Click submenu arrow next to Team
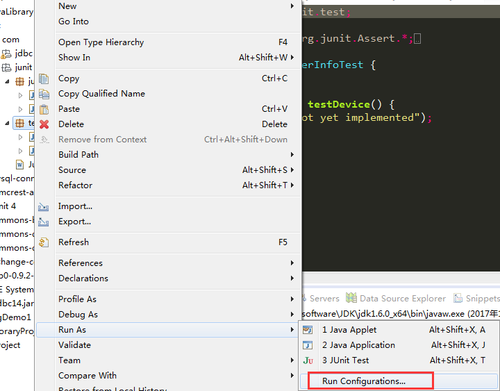The image size is (500, 391). click(x=292, y=360)
